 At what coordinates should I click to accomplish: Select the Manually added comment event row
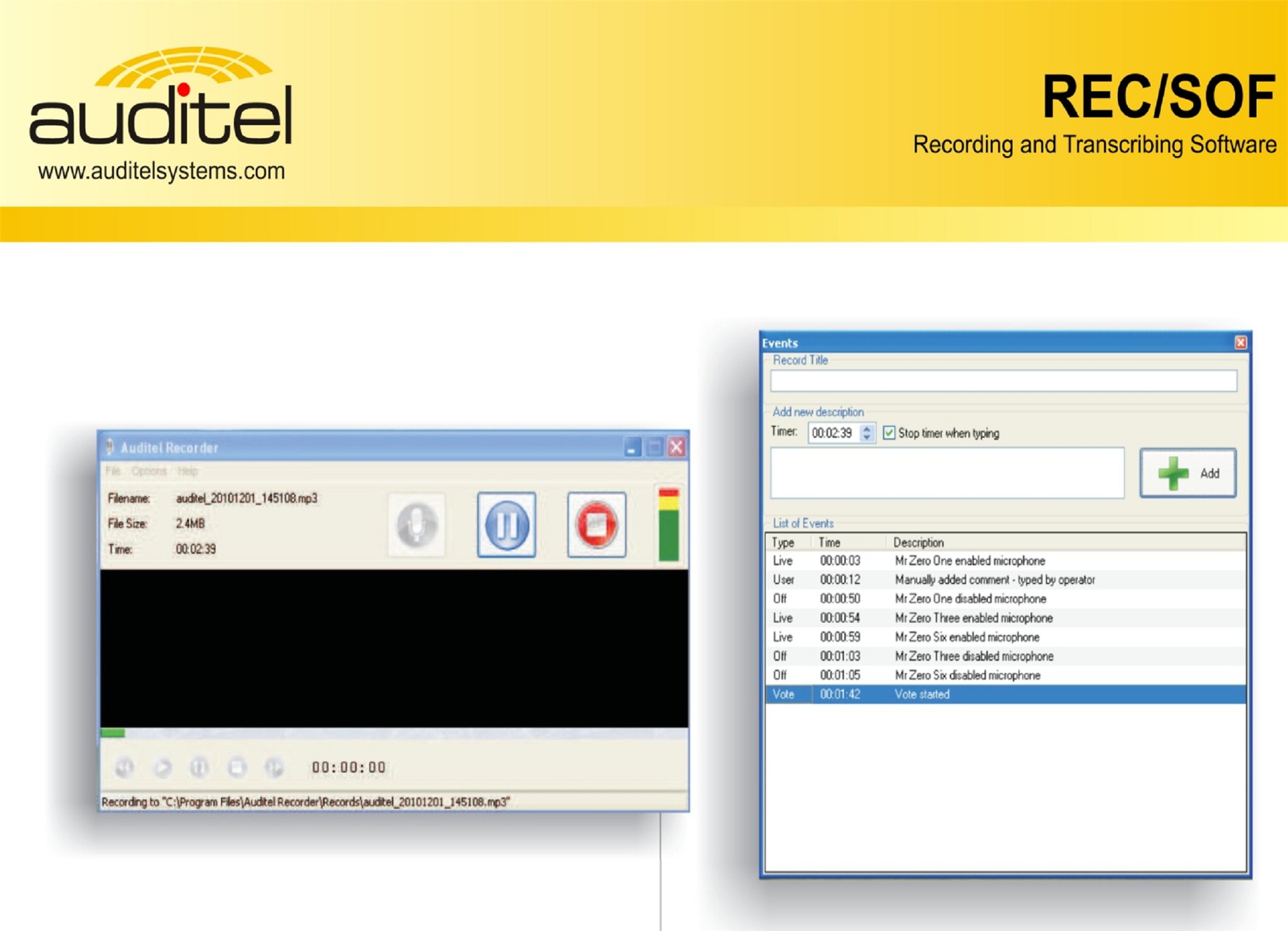coord(1006,579)
